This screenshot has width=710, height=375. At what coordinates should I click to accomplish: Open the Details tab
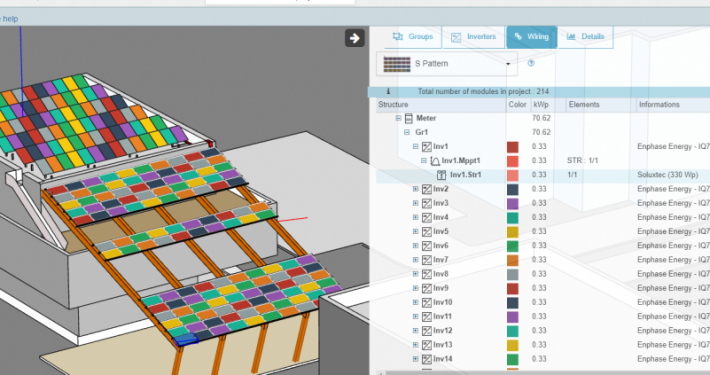(585, 37)
